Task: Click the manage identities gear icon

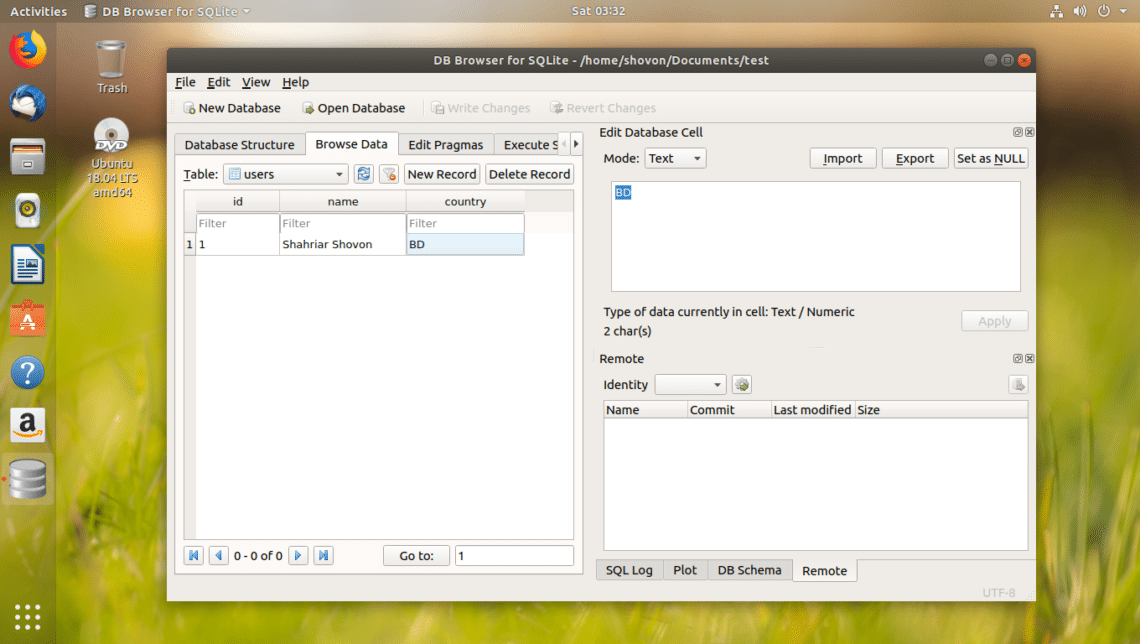Action: coord(741,384)
